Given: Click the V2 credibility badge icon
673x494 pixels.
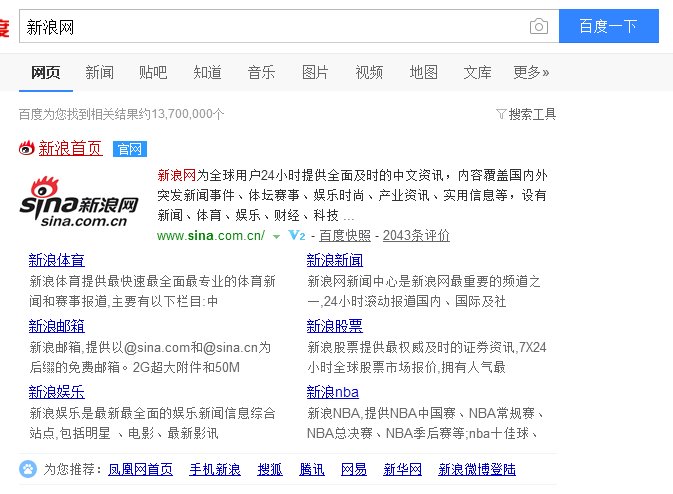Looking at the screenshot, I should 297,235.
